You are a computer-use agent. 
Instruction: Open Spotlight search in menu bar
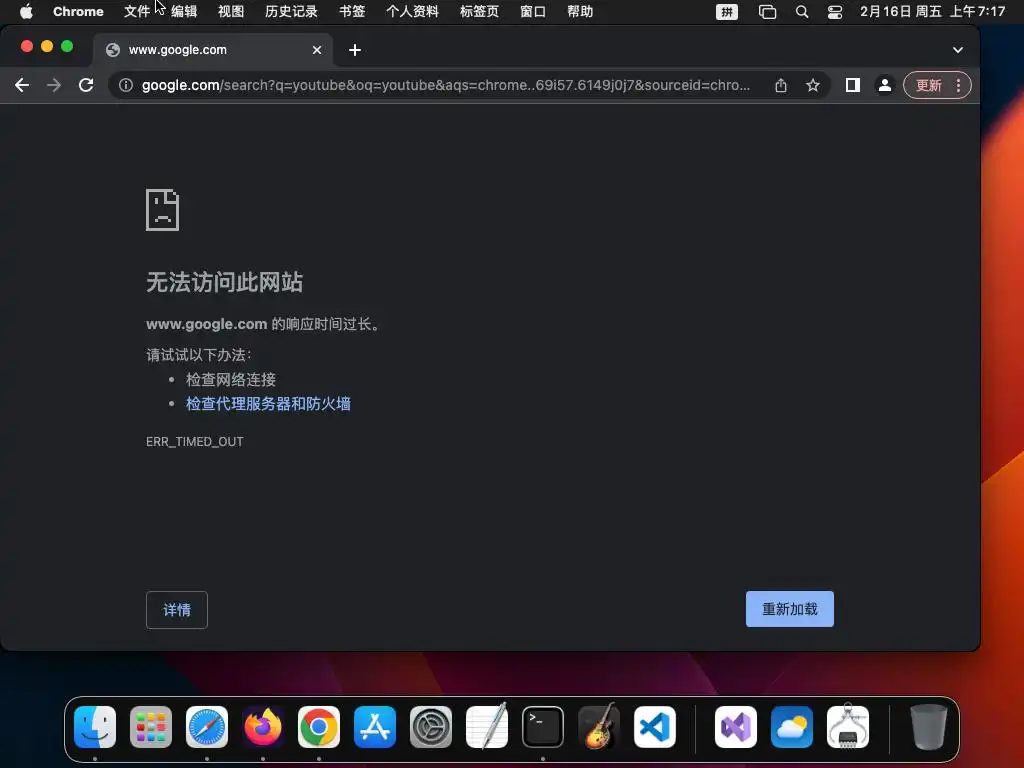pyautogui.click(x=802, y=12)
